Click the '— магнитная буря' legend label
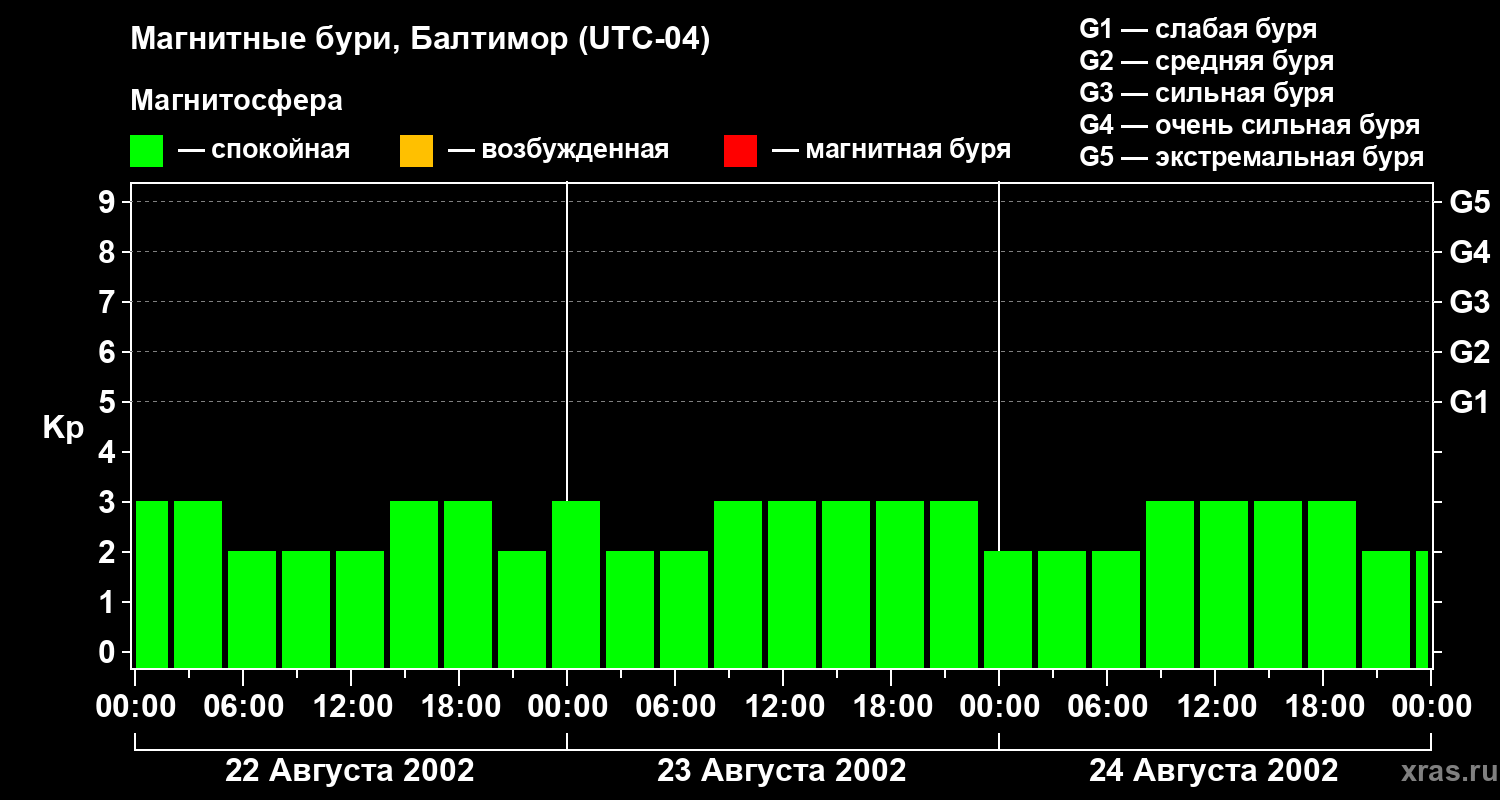The width and height of the screenshot is (1500, 800). pyautogui.click(x=891, y=150)
